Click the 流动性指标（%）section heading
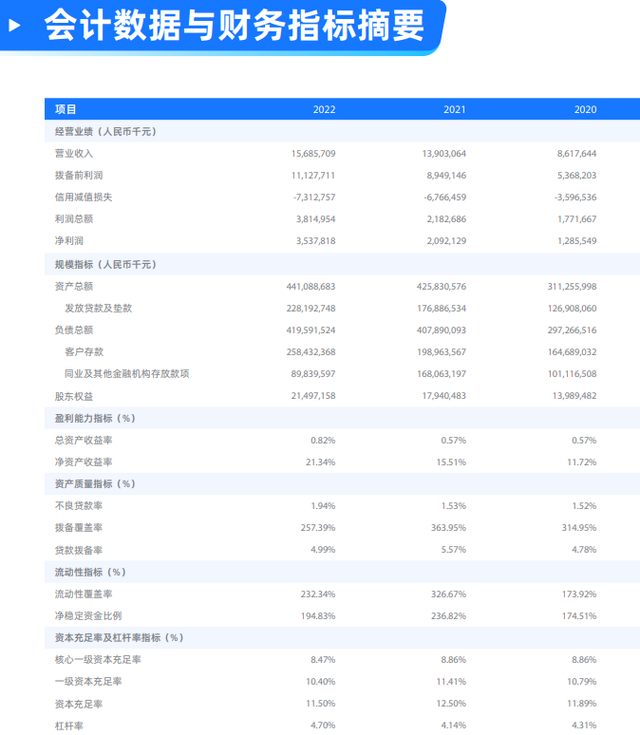640x735 pixels. coord(90,572)
